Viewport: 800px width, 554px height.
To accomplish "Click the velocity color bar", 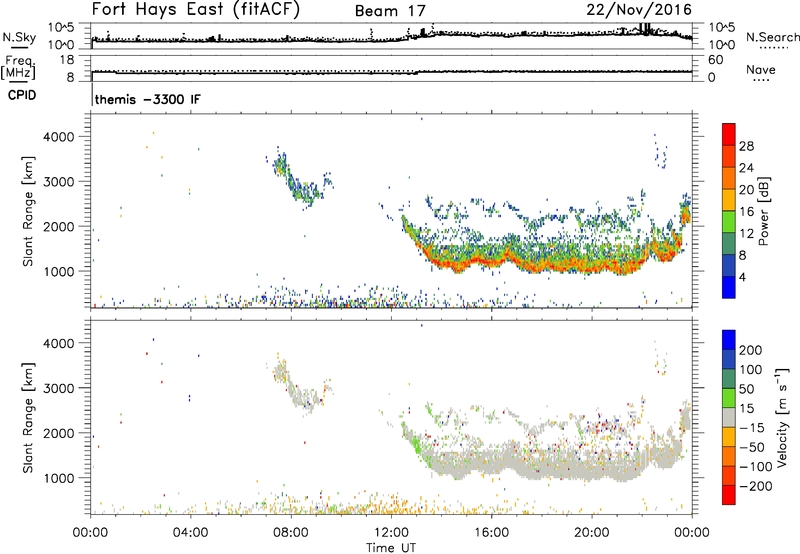I will click(x=729, y=417).
